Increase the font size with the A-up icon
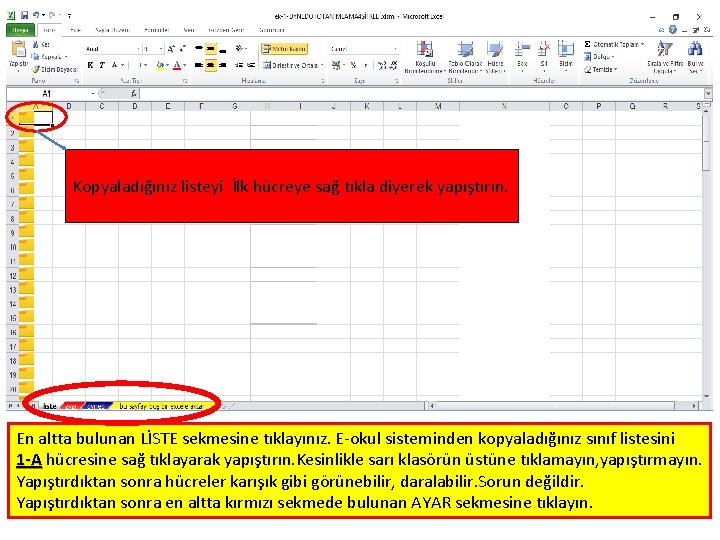720x540 pixels. click(x=171, y=48)
